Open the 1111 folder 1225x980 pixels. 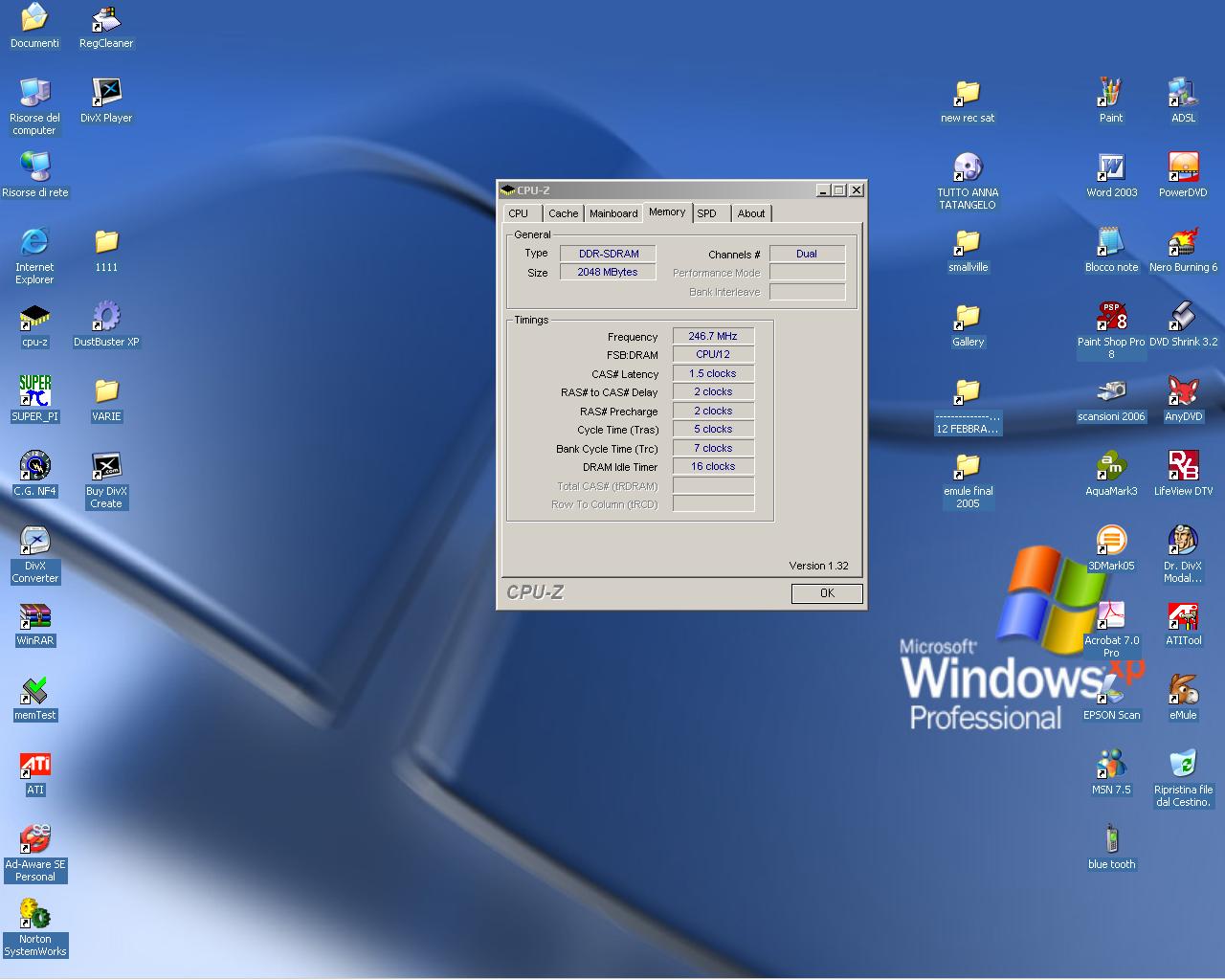106,250
